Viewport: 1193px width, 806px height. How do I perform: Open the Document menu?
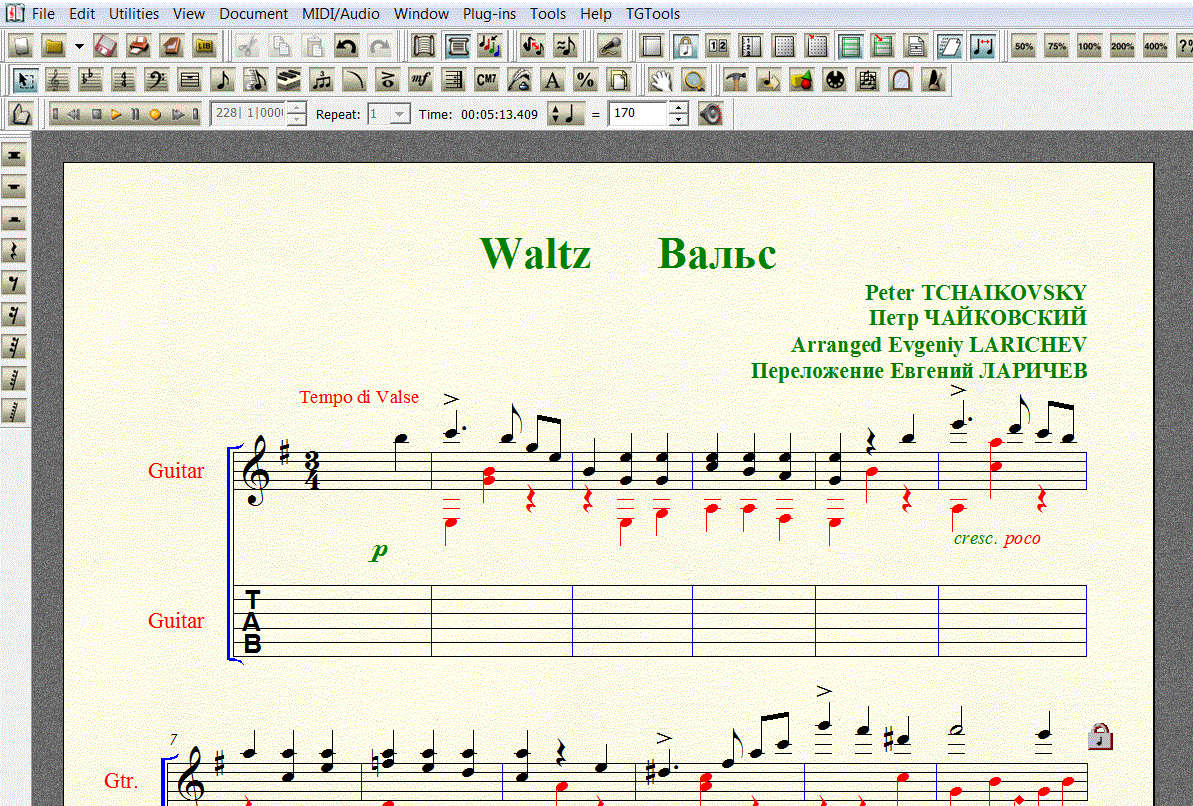pyautogui.click(x=253, y=14)
